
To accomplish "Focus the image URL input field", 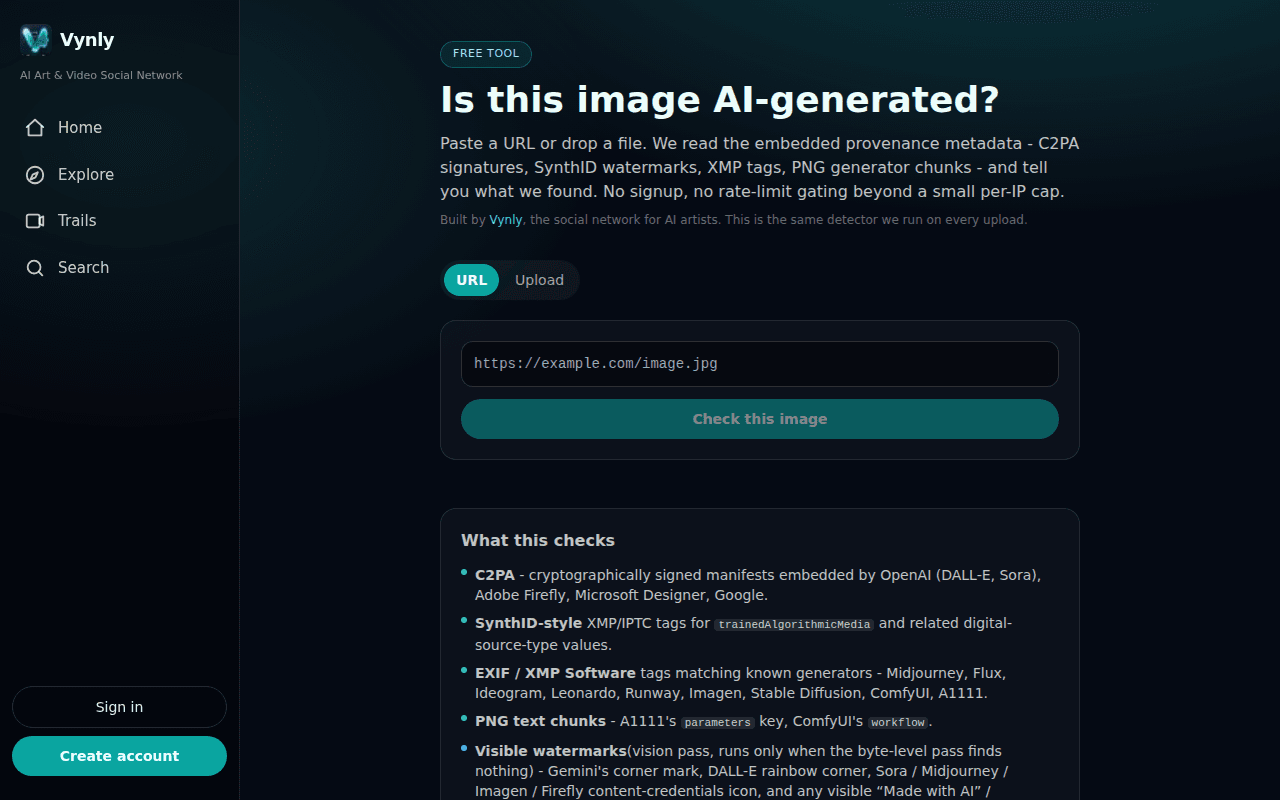I will [x=760, y=364].
